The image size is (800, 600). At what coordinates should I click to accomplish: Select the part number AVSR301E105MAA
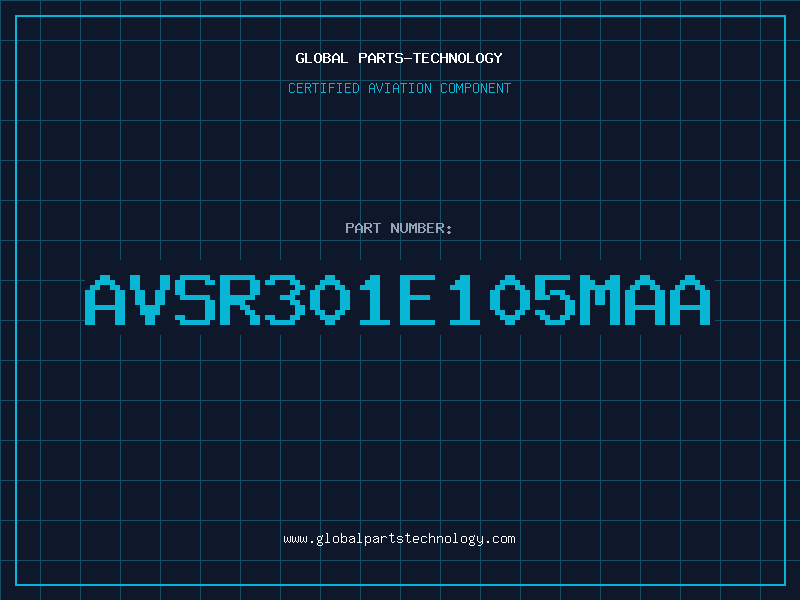click(398, 300)
